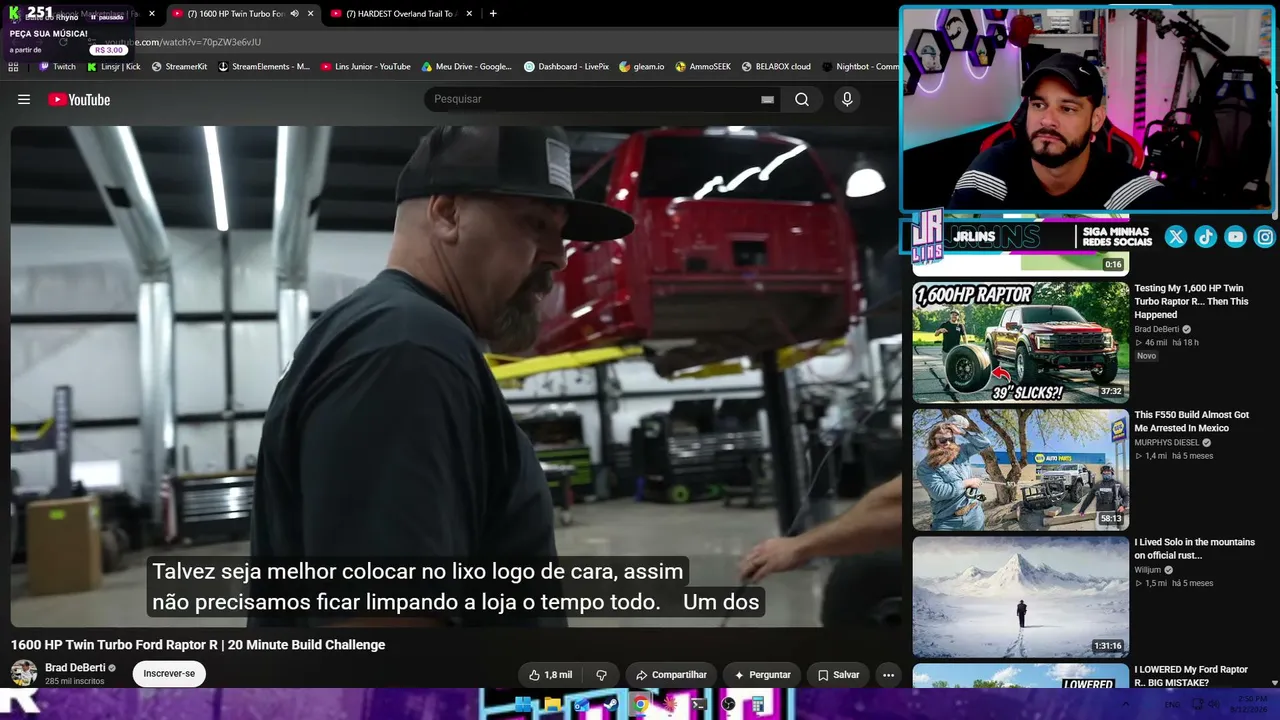Open OBS Studio from taskbar

pos(728,704)
